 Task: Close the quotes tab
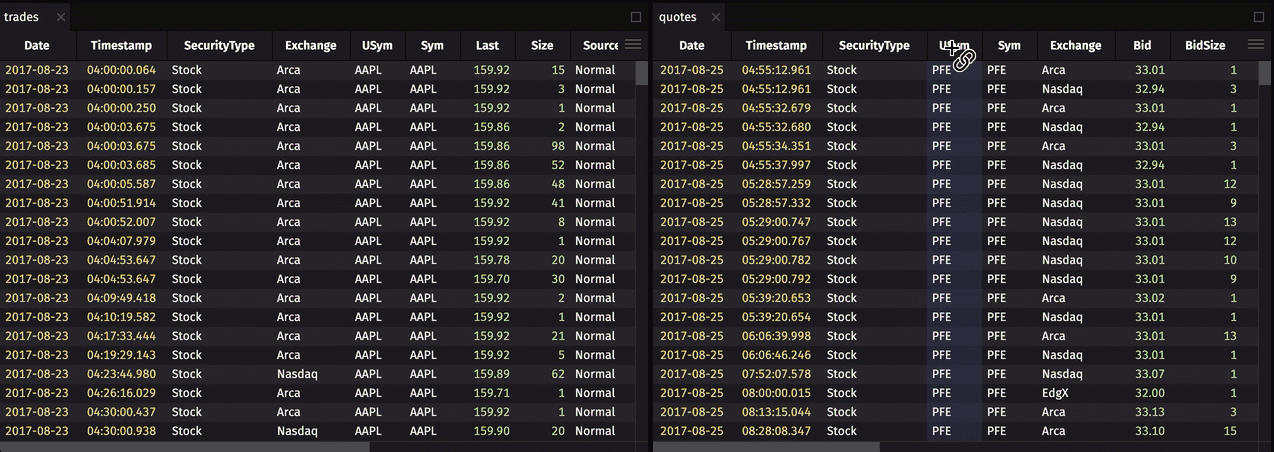[x=716, y=17]
